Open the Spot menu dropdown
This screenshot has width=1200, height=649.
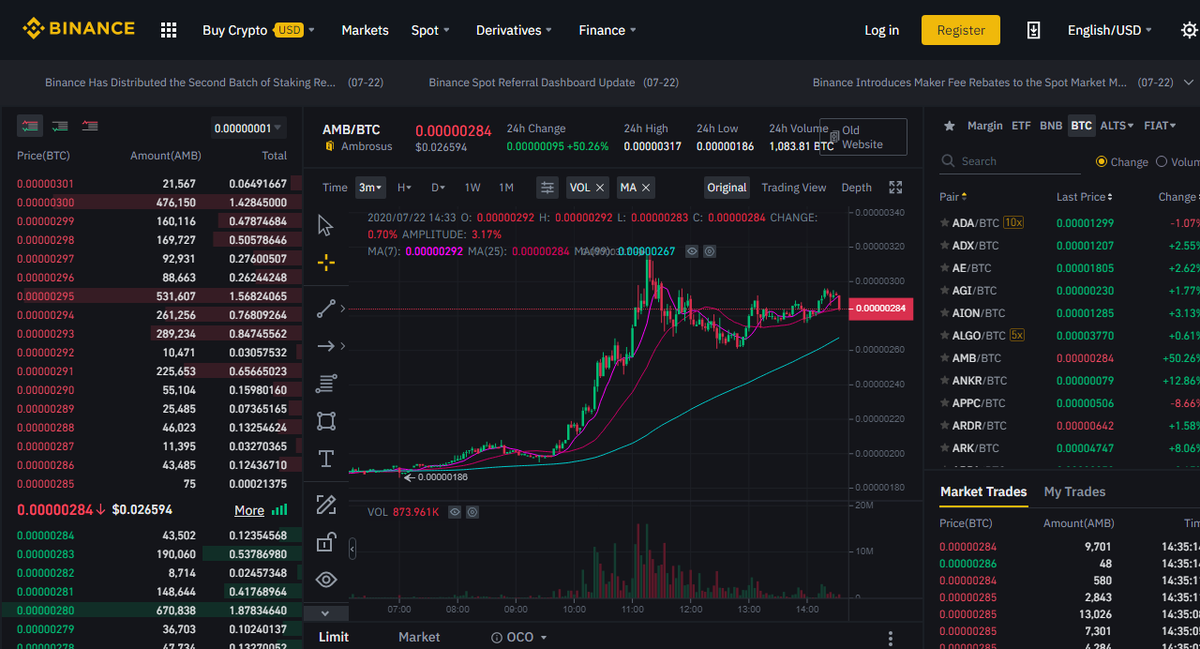coord(430,30)
